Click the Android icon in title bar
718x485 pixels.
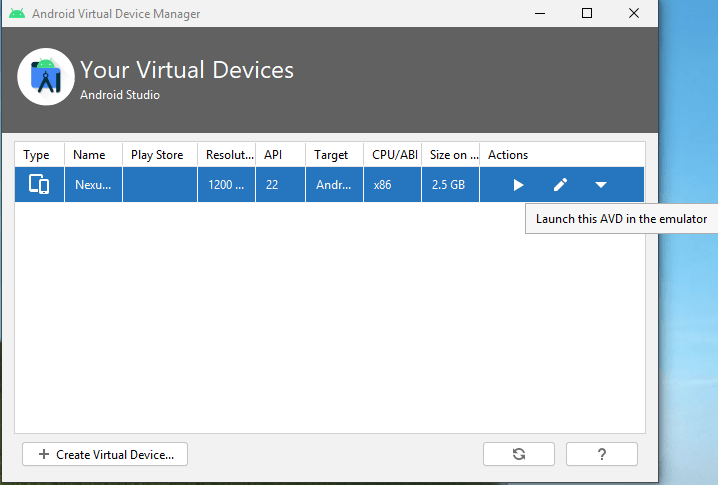(x=17, y=13)
